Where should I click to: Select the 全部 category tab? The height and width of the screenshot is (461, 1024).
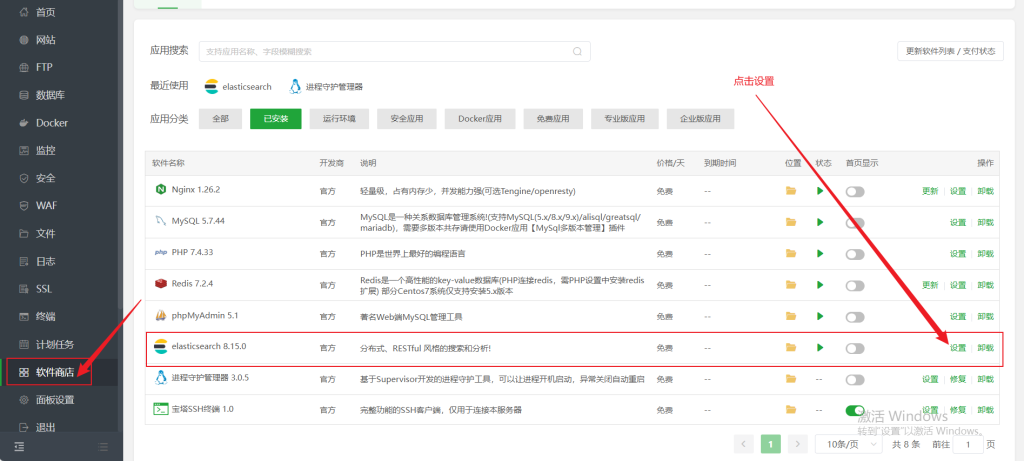click(221, 119)
